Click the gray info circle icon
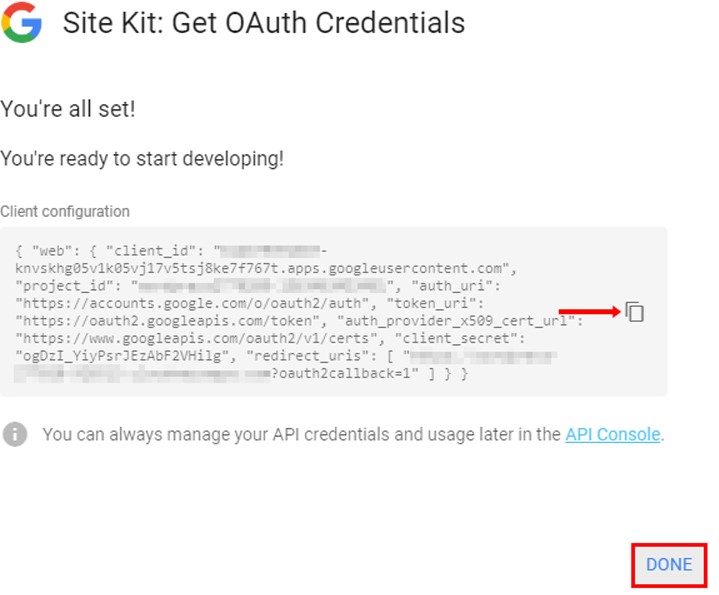Viewport: 719px width, 595px height. coord(15,434)
